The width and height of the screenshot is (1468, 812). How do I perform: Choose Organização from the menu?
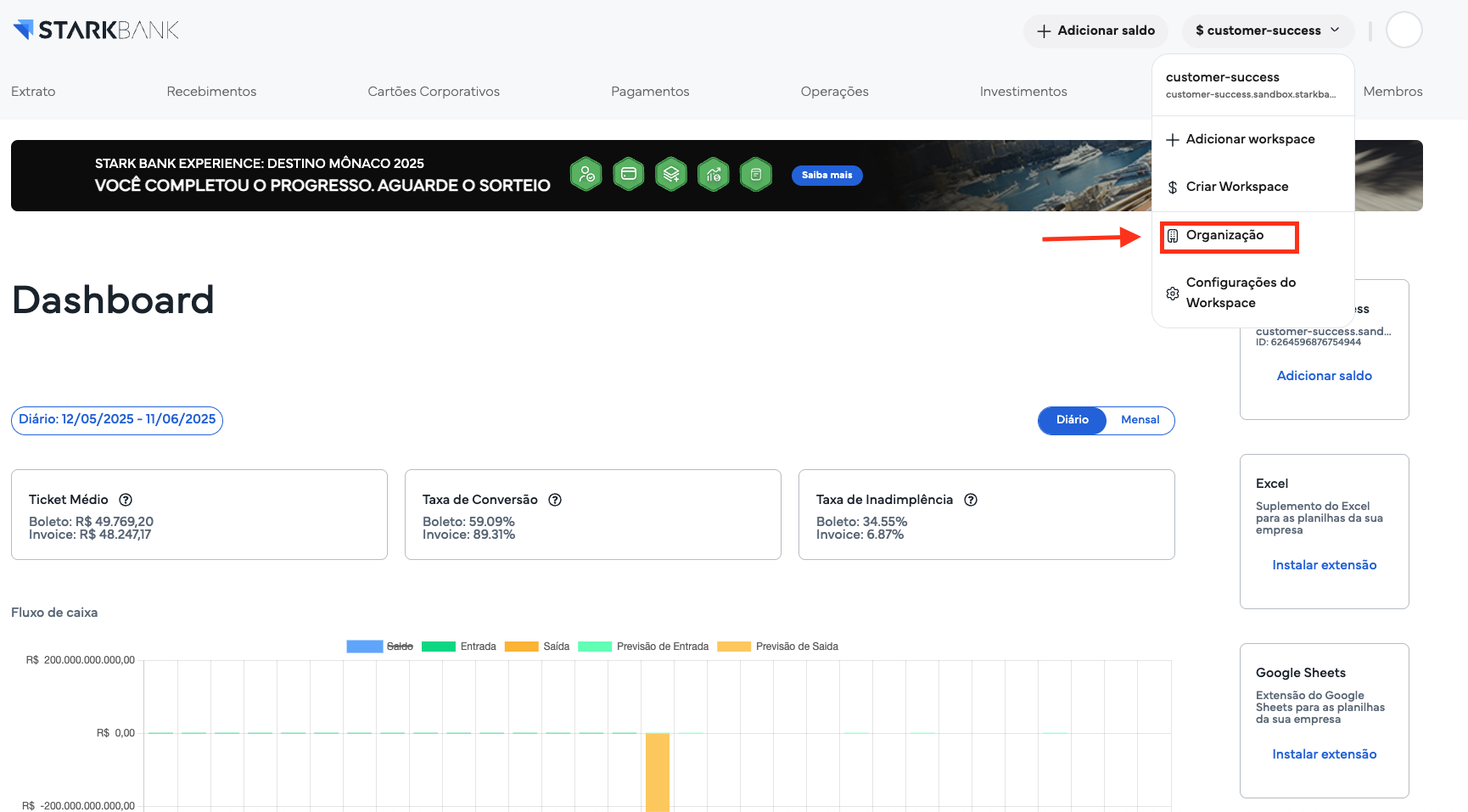point(1253,236)
